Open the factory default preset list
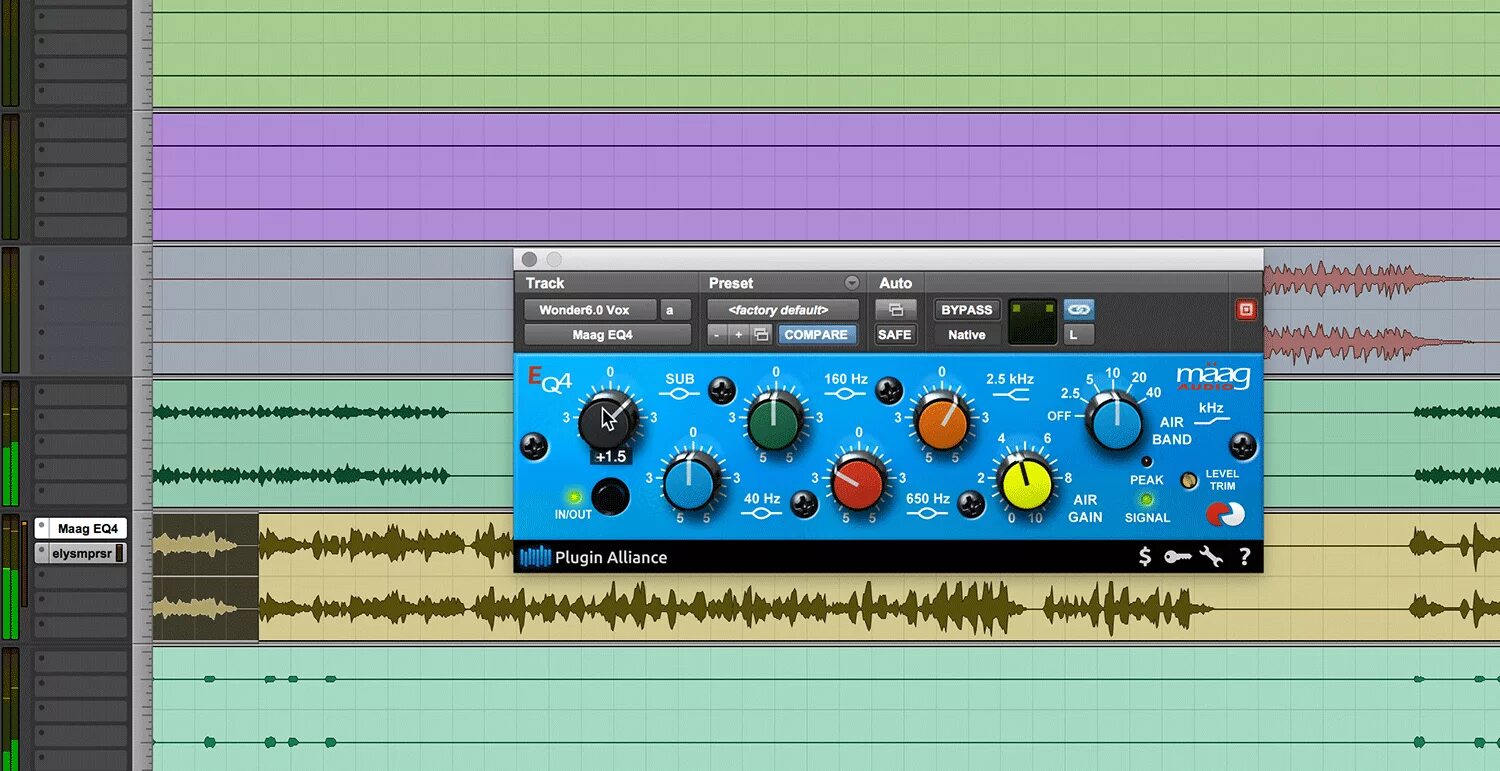The width and height of the screenshot is (1500, 771). click(x=783, y=309)
